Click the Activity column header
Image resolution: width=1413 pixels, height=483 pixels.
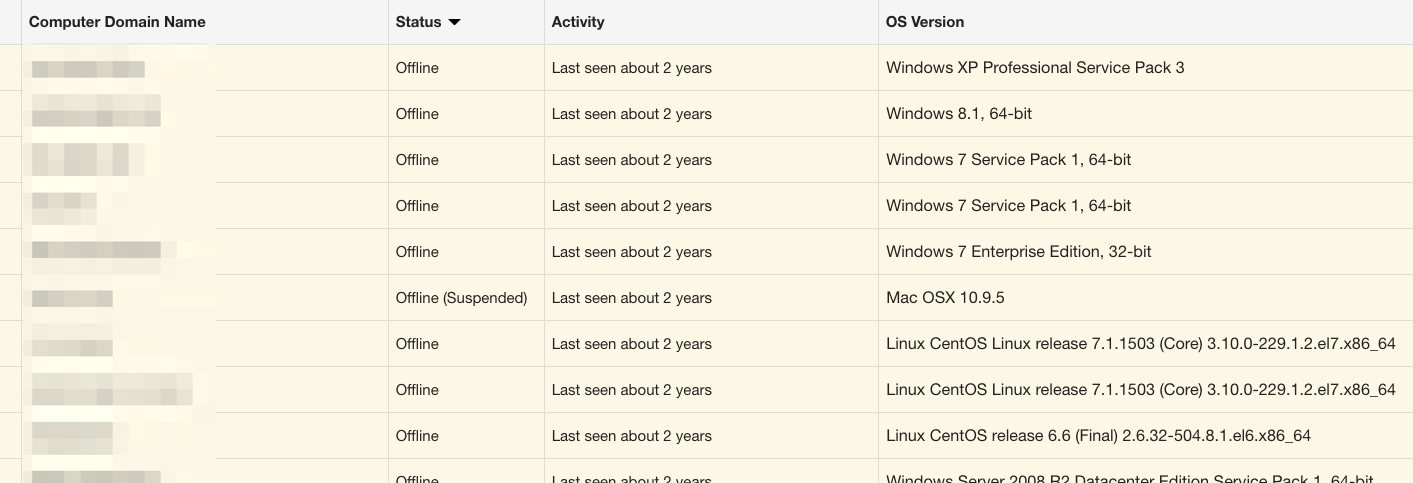tap(578, 22)
